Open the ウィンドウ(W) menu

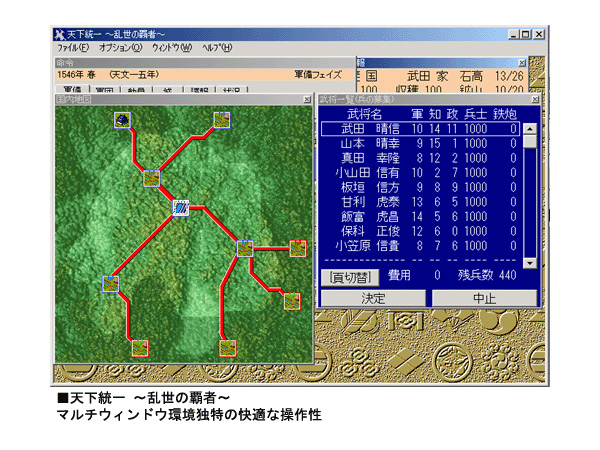(172, 48)
